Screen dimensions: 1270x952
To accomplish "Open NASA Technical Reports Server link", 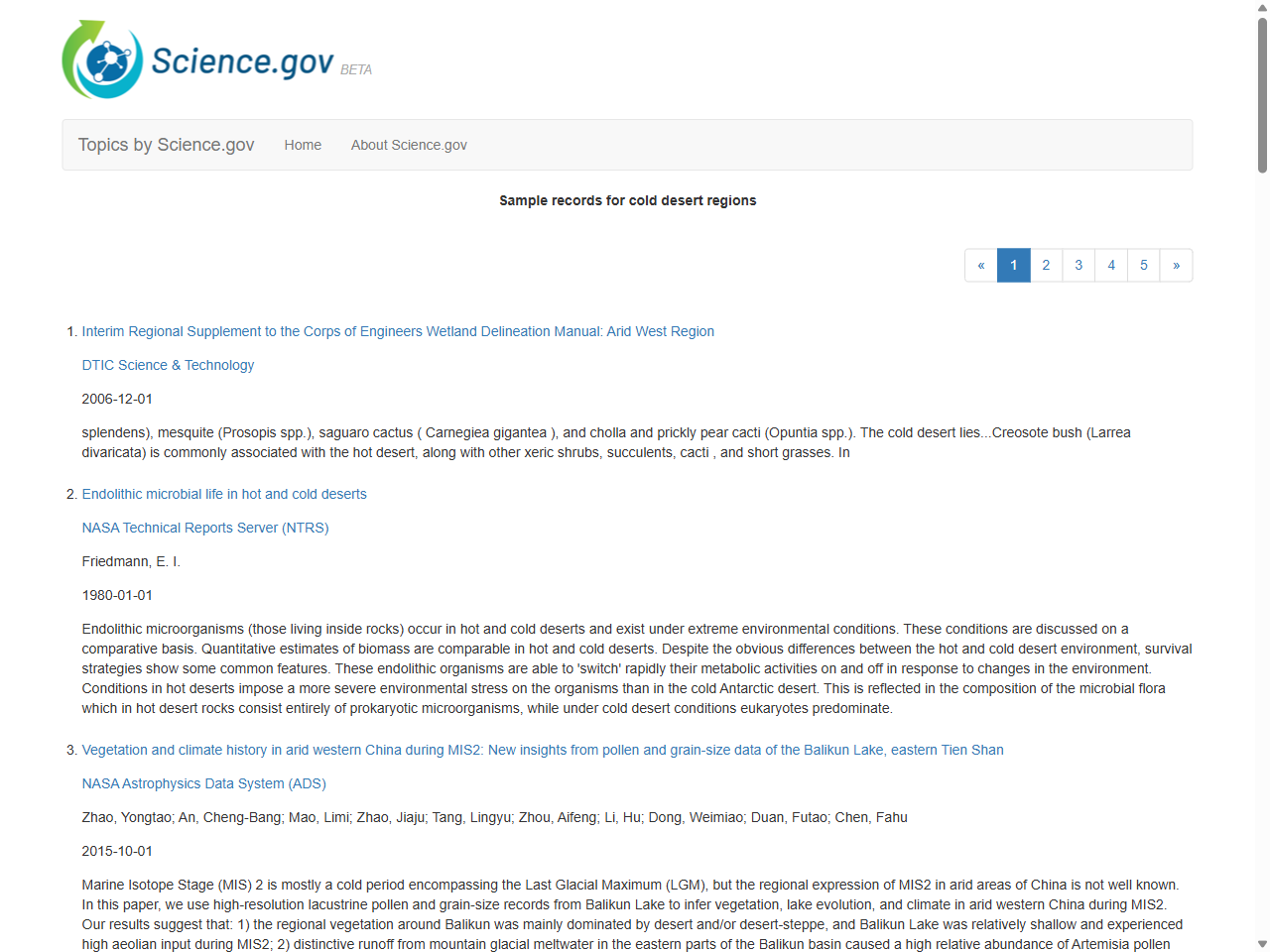I will click(205, 528).
